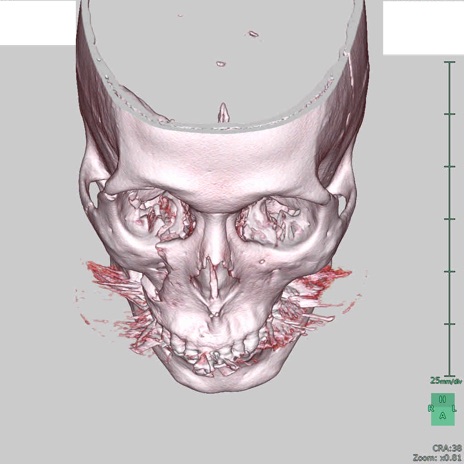
Task: Click the 'L' marker beside the orientation cube
Action: point(454,408)
